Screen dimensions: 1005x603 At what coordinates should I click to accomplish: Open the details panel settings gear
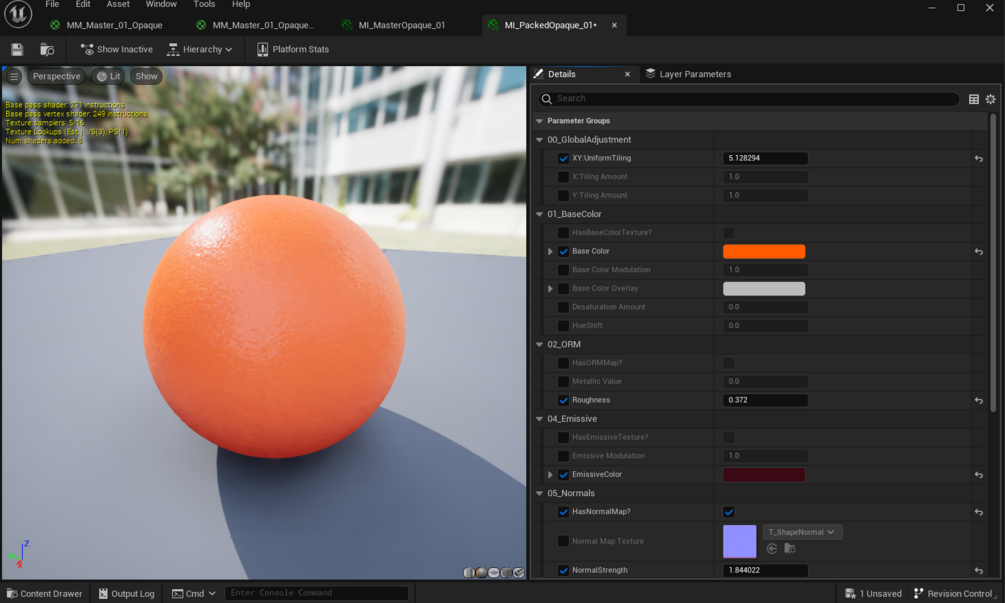tap(990, 99)
